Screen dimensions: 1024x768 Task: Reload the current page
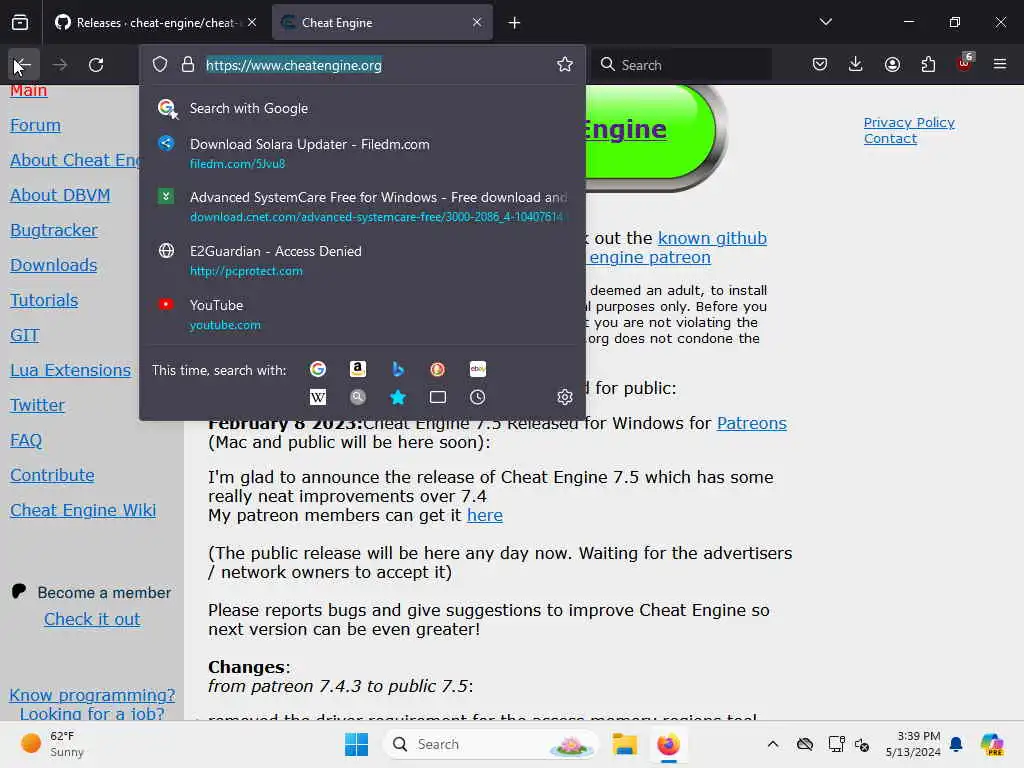[96, 65]
